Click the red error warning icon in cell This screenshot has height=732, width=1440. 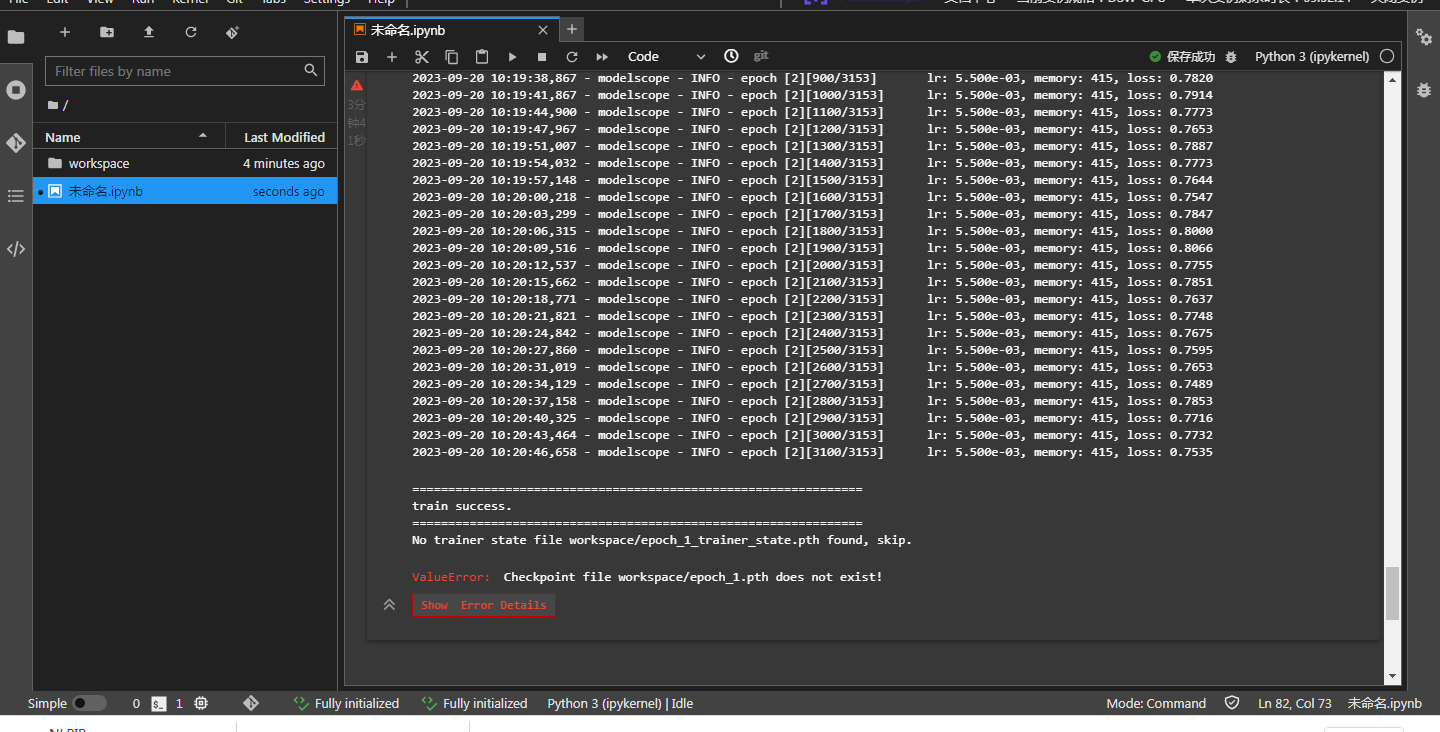tap(357, 85)
